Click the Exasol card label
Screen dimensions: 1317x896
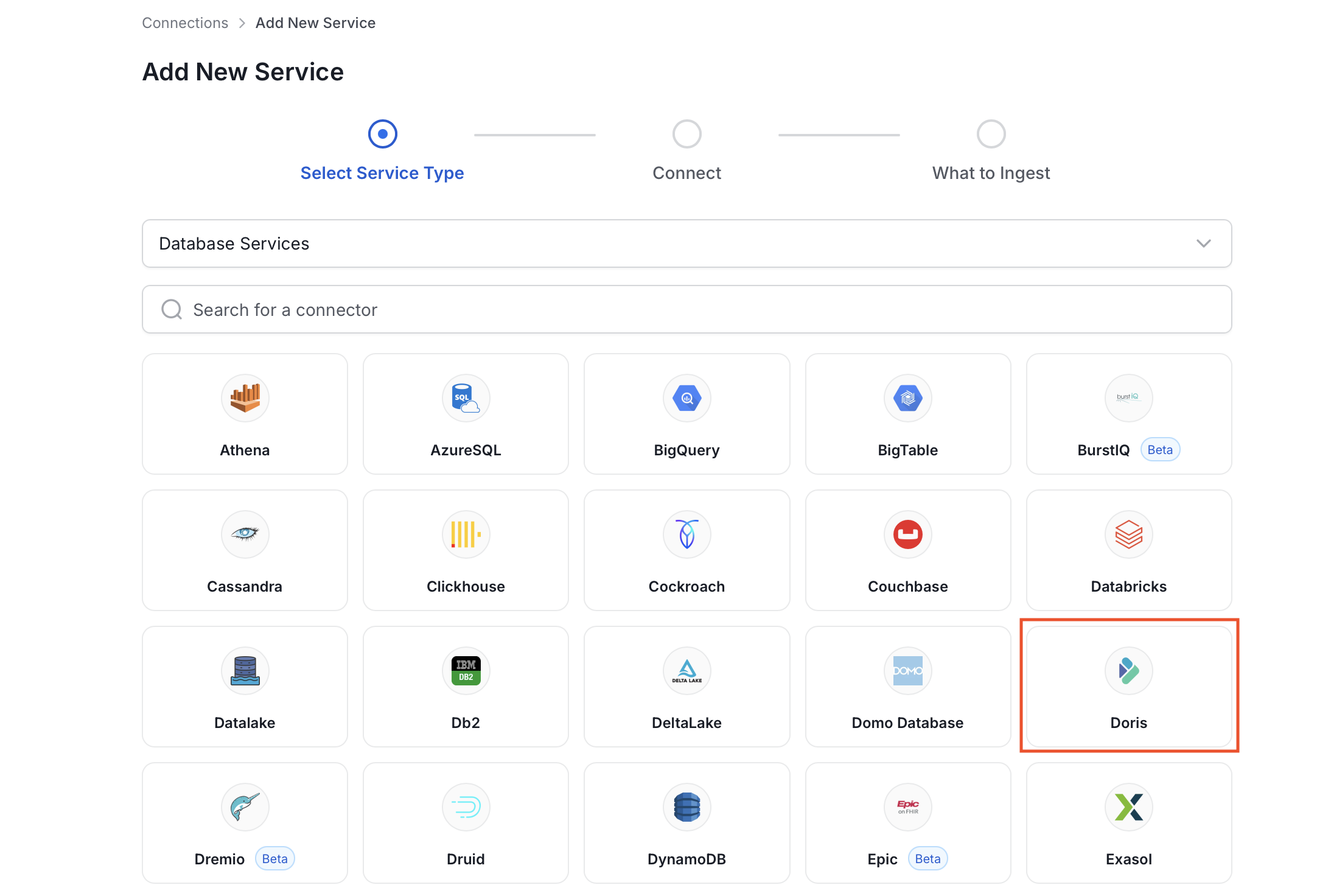pos(1129,859)
